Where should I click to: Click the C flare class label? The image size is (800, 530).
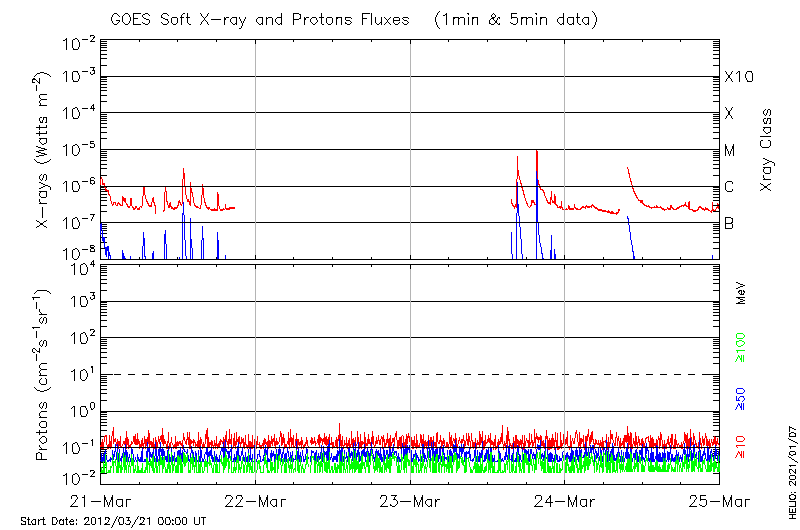point(729,187)
